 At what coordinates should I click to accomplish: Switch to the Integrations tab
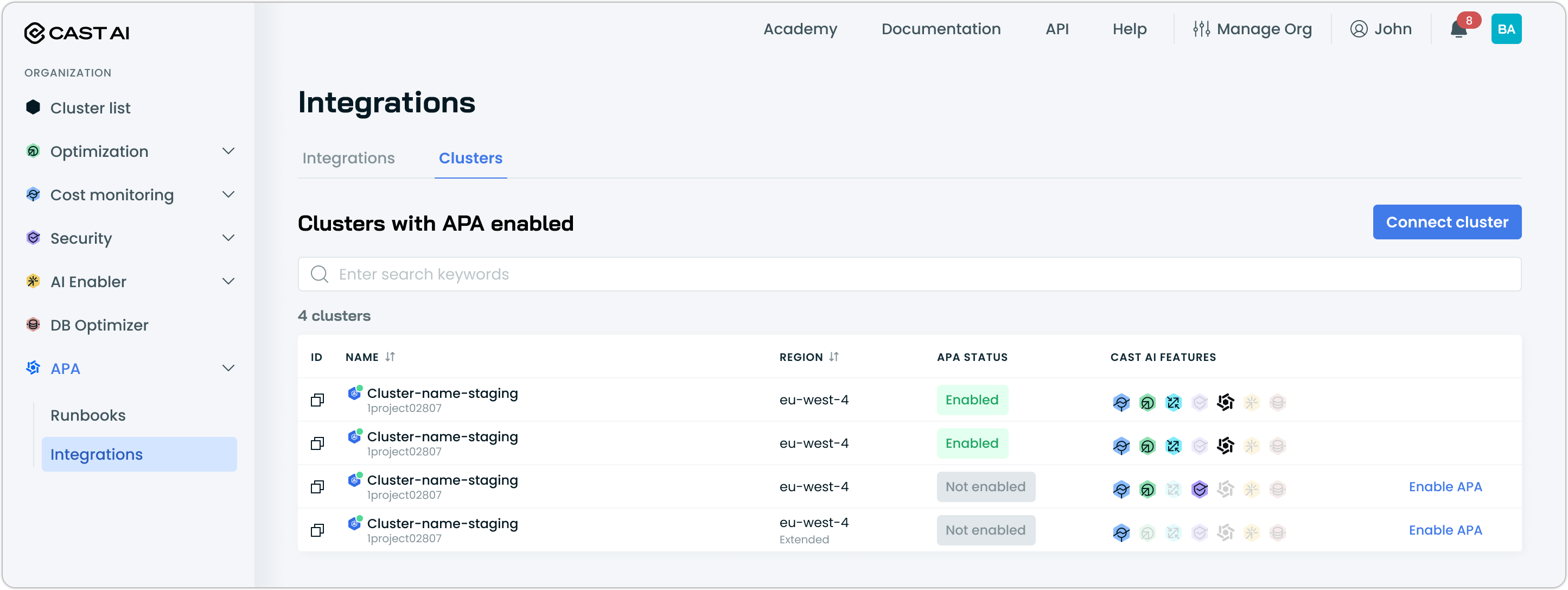pyautogui.click(x=348, y=158)
